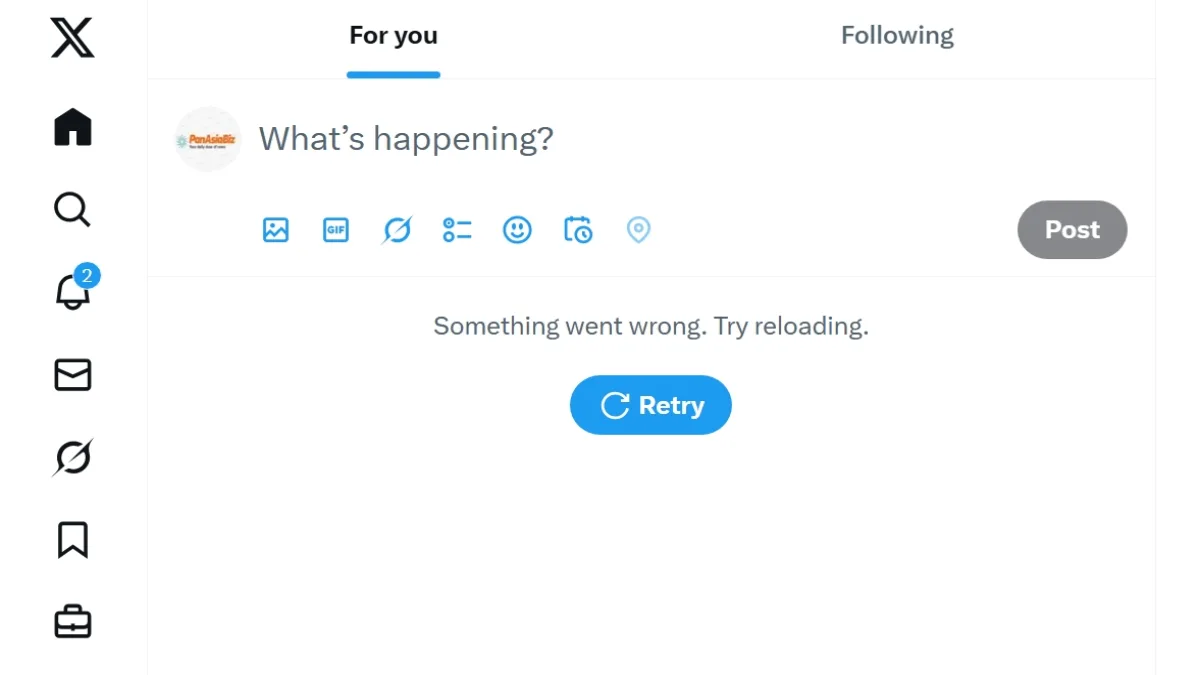Add a poll to the post
The height and width of the screenshot is (675, 1200).
click(457, 230)
